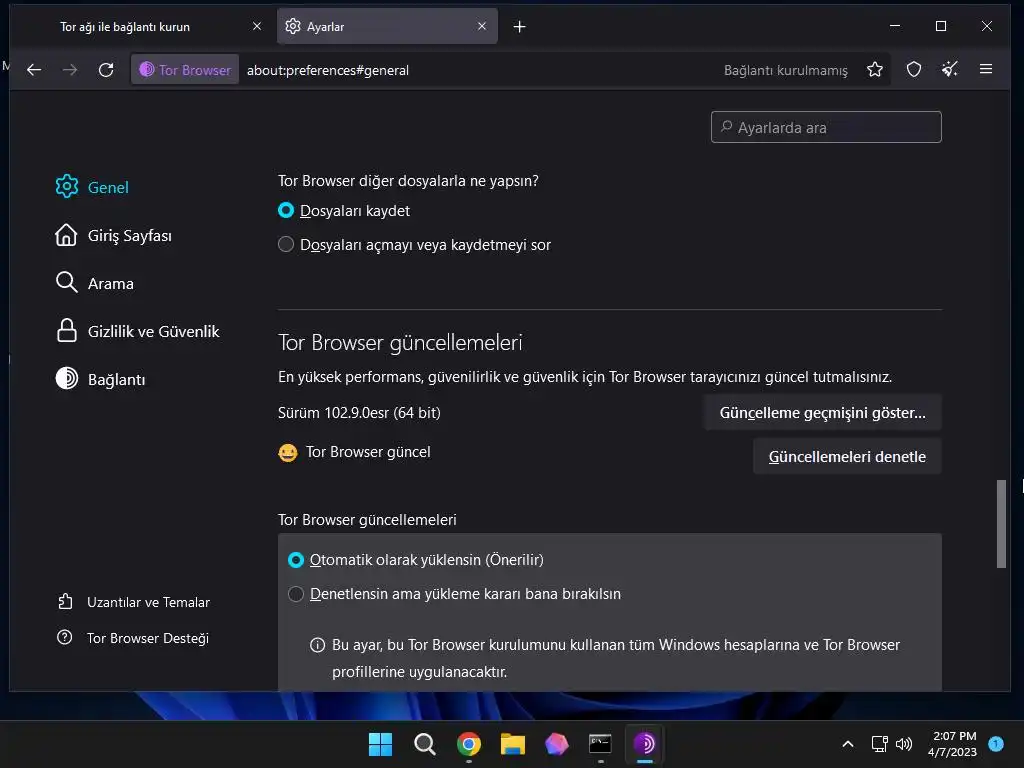Open Gizlilik ve Güvenlik settings
The height and width of the screenshot is (768, 1024).
(137, 331)
